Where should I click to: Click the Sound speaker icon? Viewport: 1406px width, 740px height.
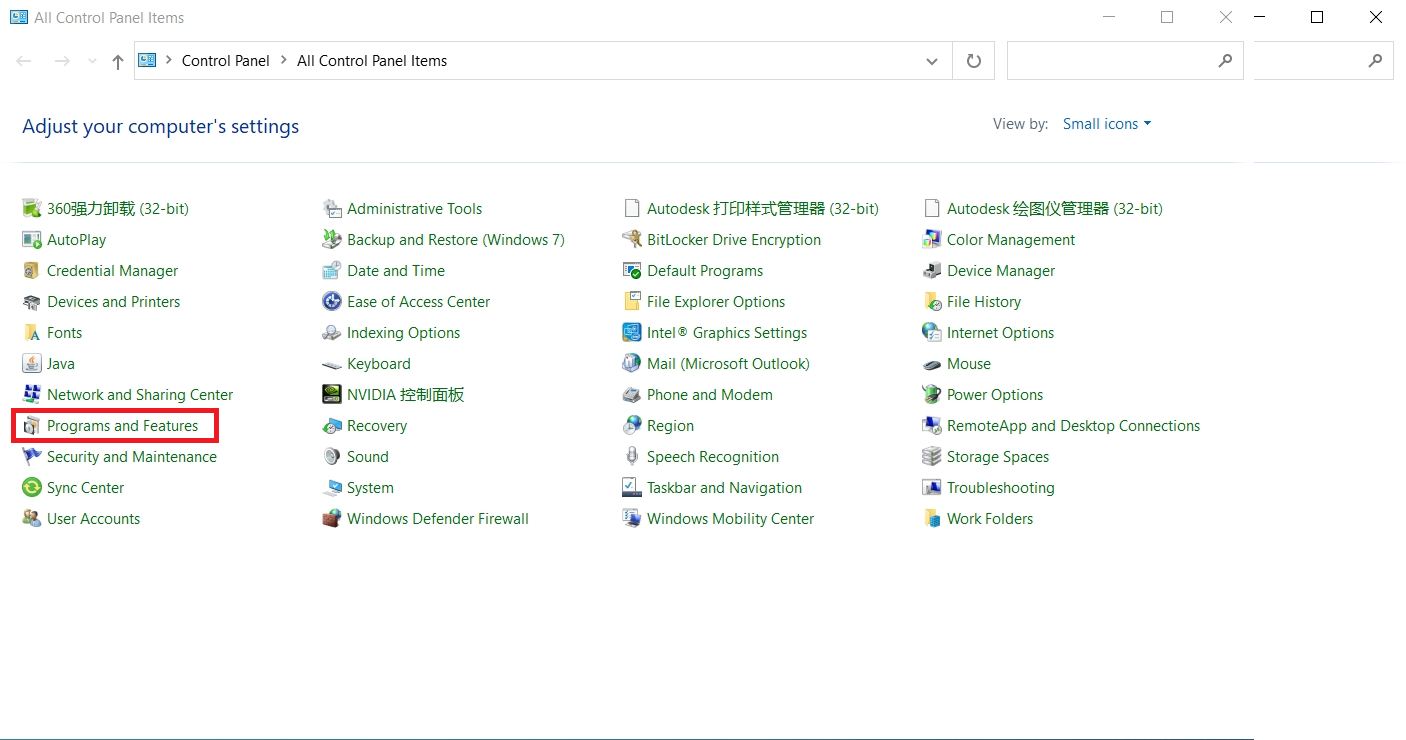tap(331, 456)
